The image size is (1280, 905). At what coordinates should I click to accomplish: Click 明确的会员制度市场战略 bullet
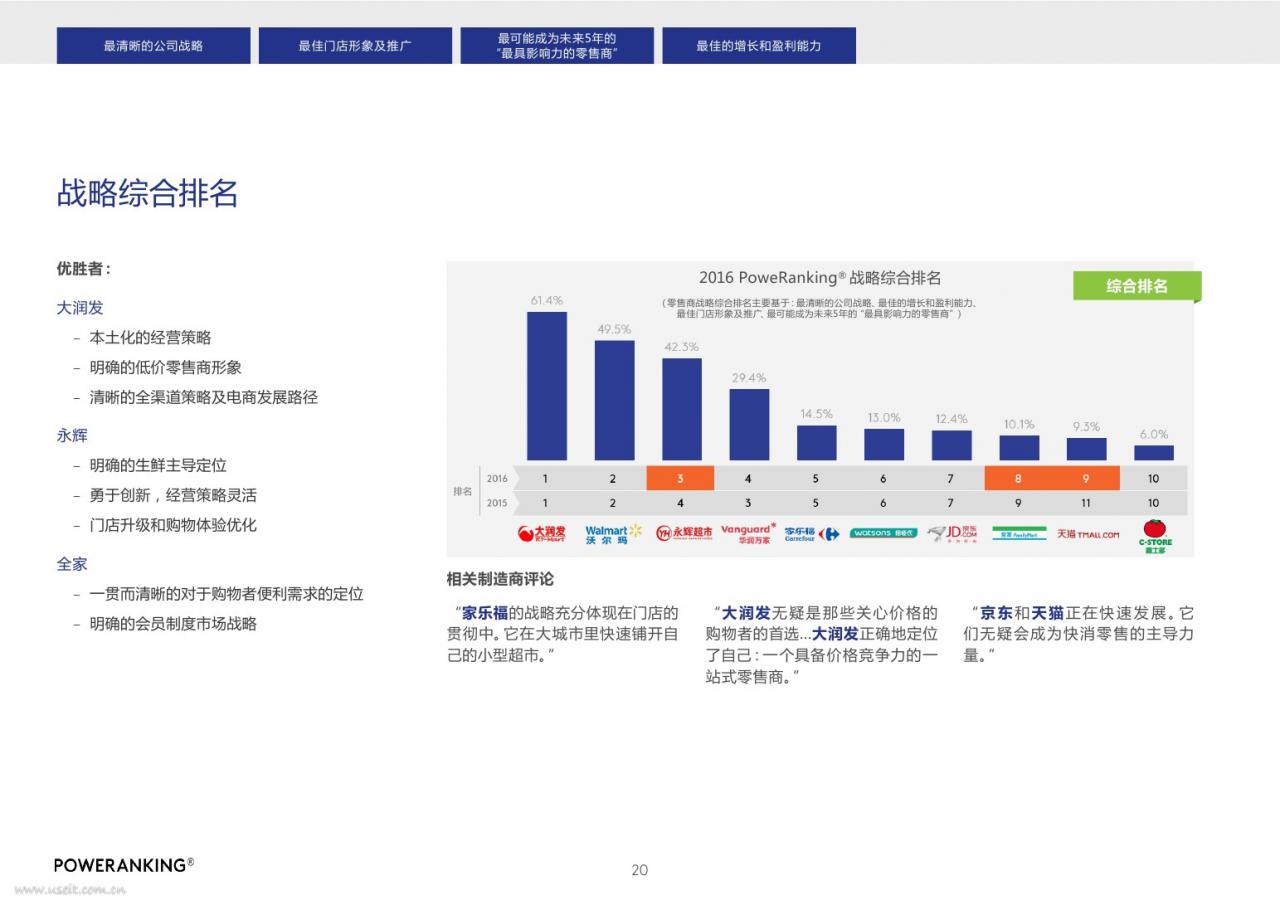[173, 624]
